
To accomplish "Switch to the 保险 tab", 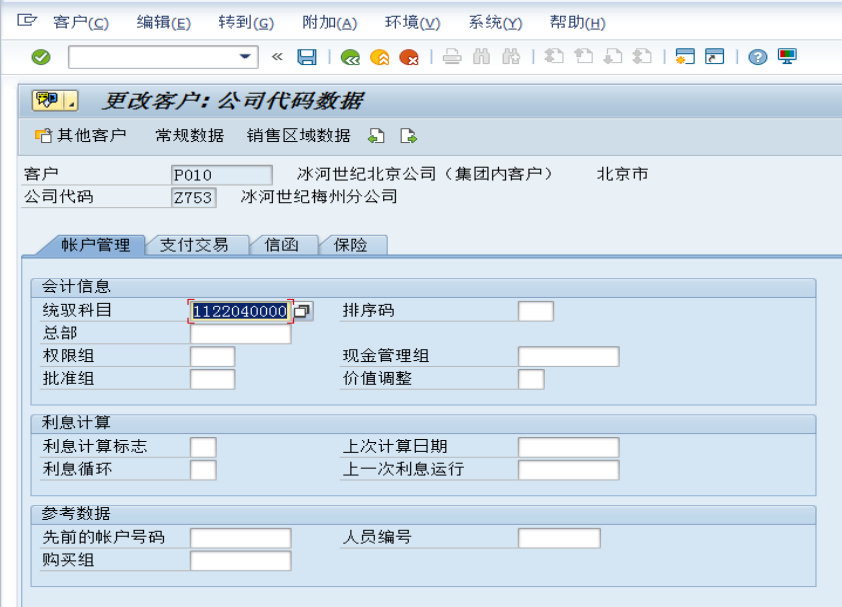I will click(350, 245).
